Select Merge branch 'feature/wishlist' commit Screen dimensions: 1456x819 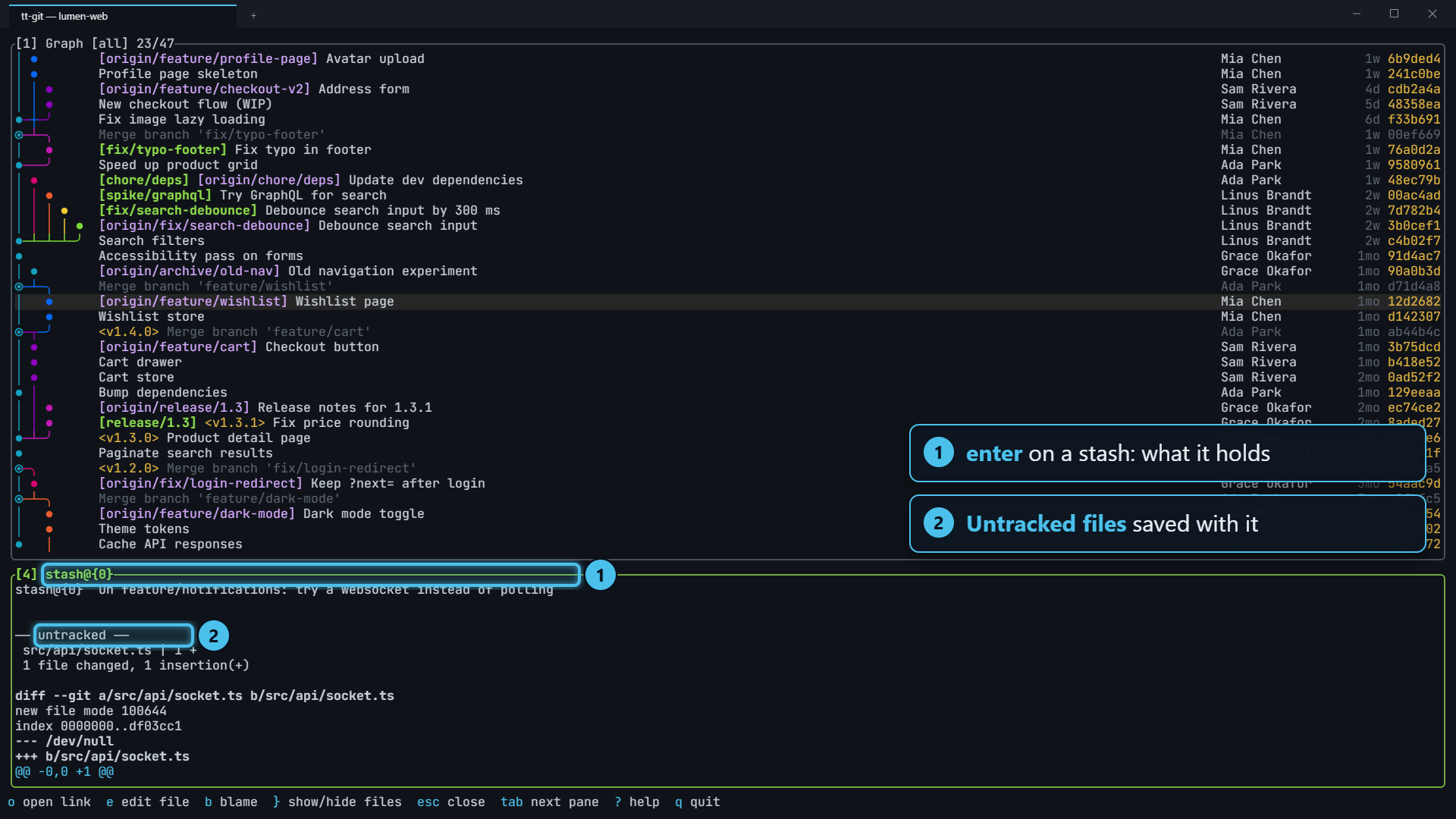click(x=728, y=286)
